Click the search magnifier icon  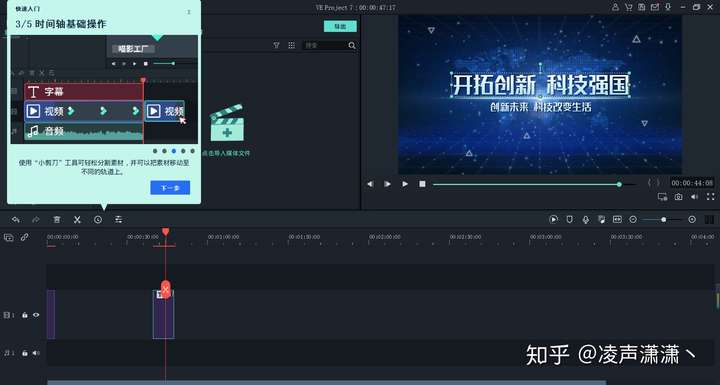[x=352, y=45]
